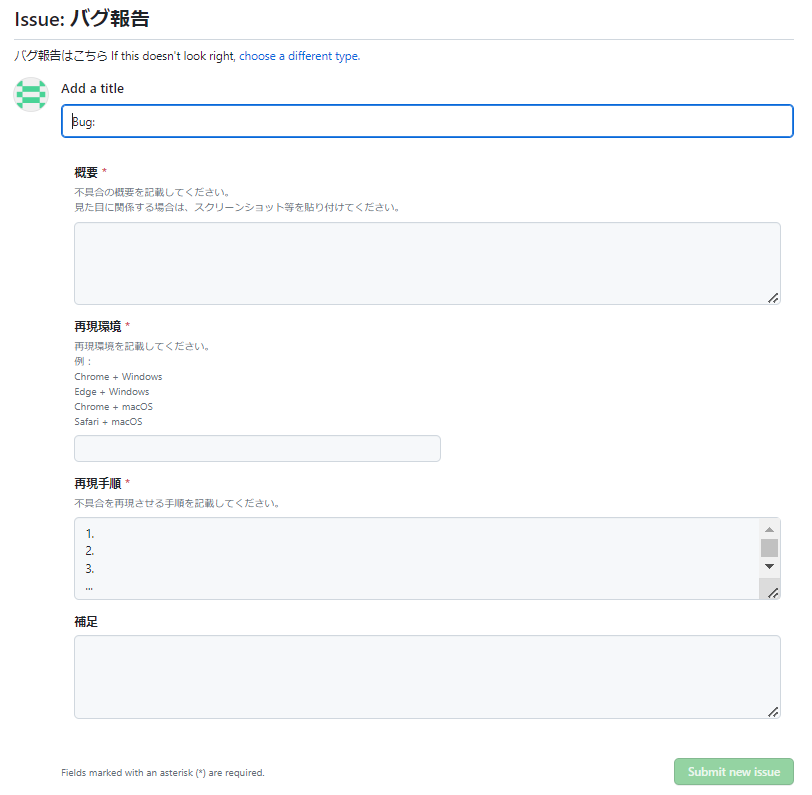Click the 'choose a different type' link
This screenshot has width=812, height=795.
tap(299, 56)
